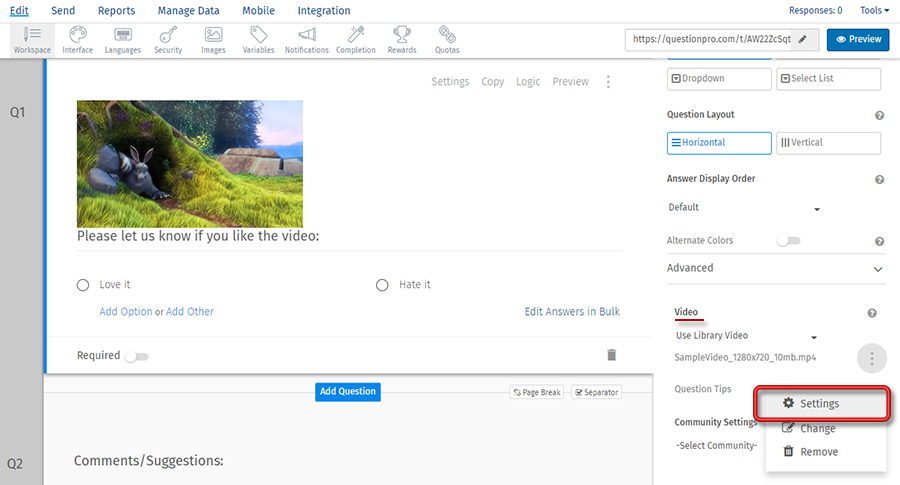Image resolution: width=900 pixels, height=485 pixels.
Task: Click the question Logic link
Action: 528,82
